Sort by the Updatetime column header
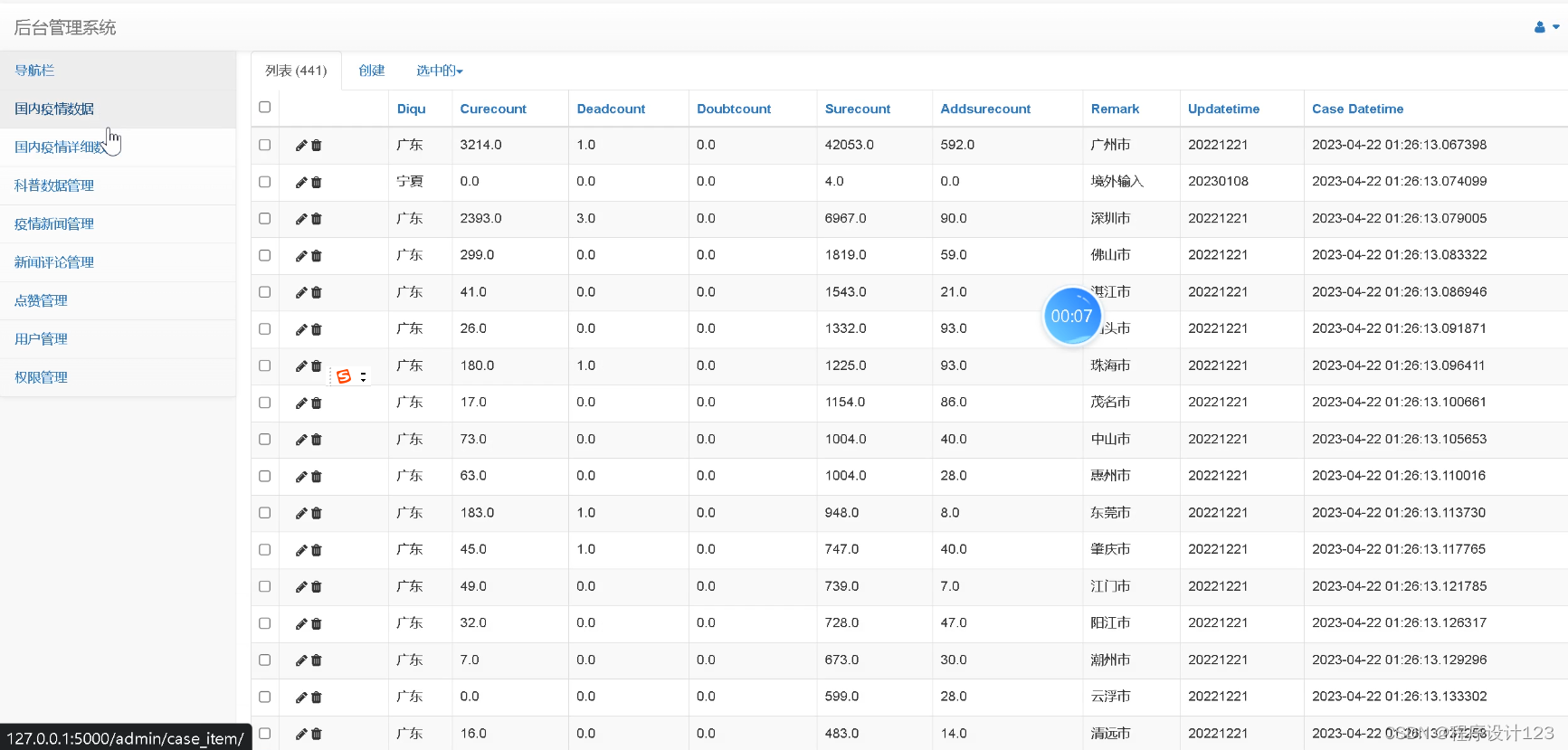The width and height of the screenshot is (1568, 750). 1223,109
